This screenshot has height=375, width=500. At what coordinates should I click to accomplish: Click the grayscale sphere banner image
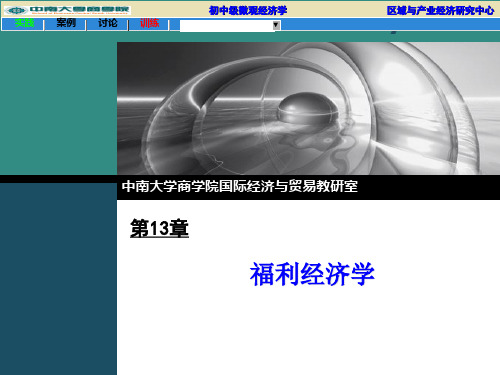(x=308, y=108)
